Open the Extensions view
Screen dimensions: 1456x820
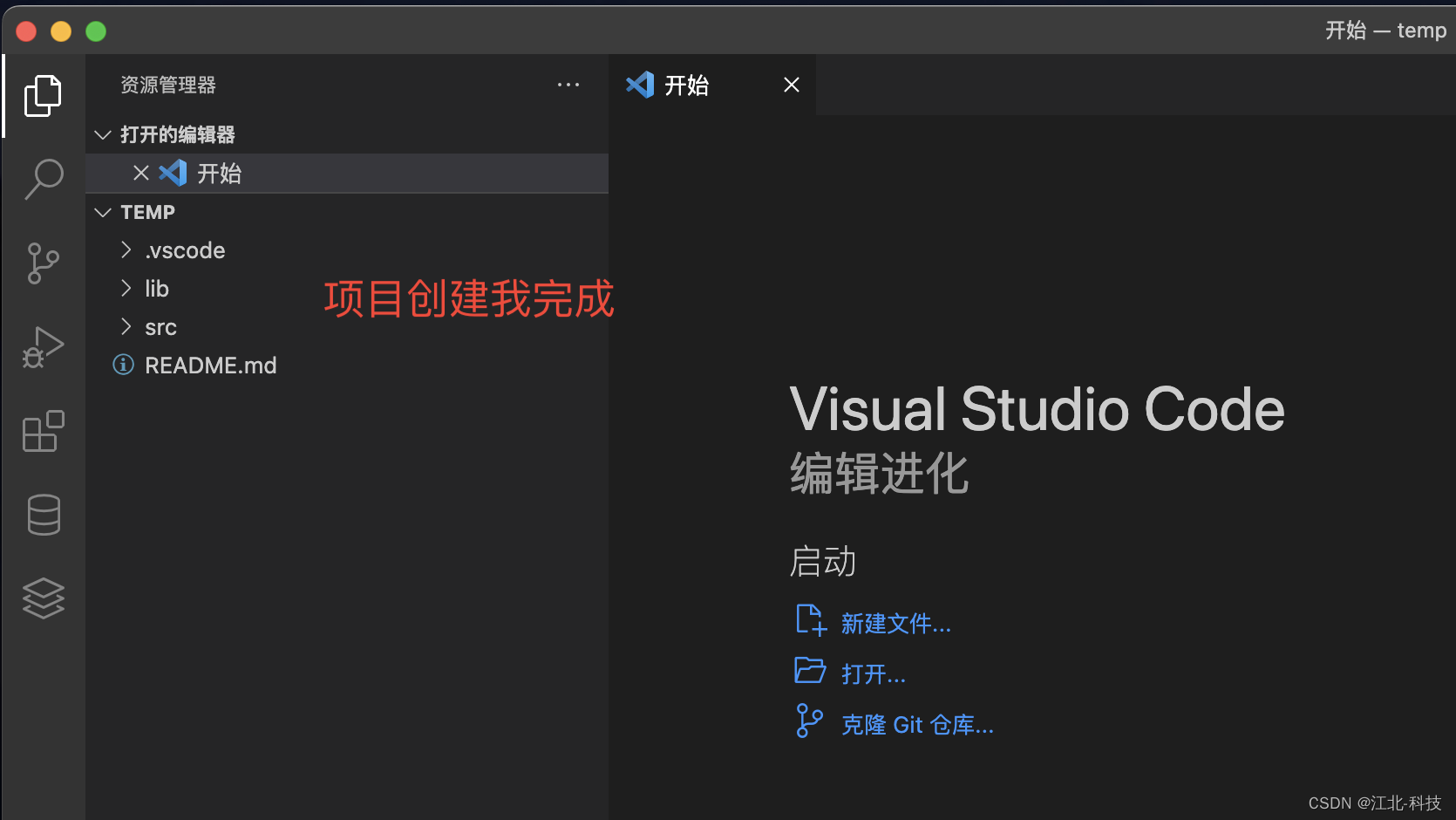pyautogui.click(x=43, y=431)
